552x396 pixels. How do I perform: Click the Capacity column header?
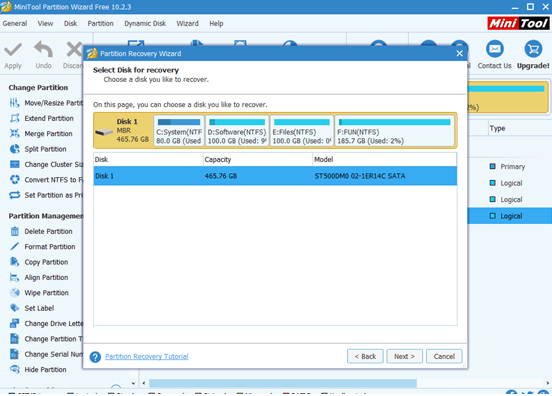[x=258, y=159]
